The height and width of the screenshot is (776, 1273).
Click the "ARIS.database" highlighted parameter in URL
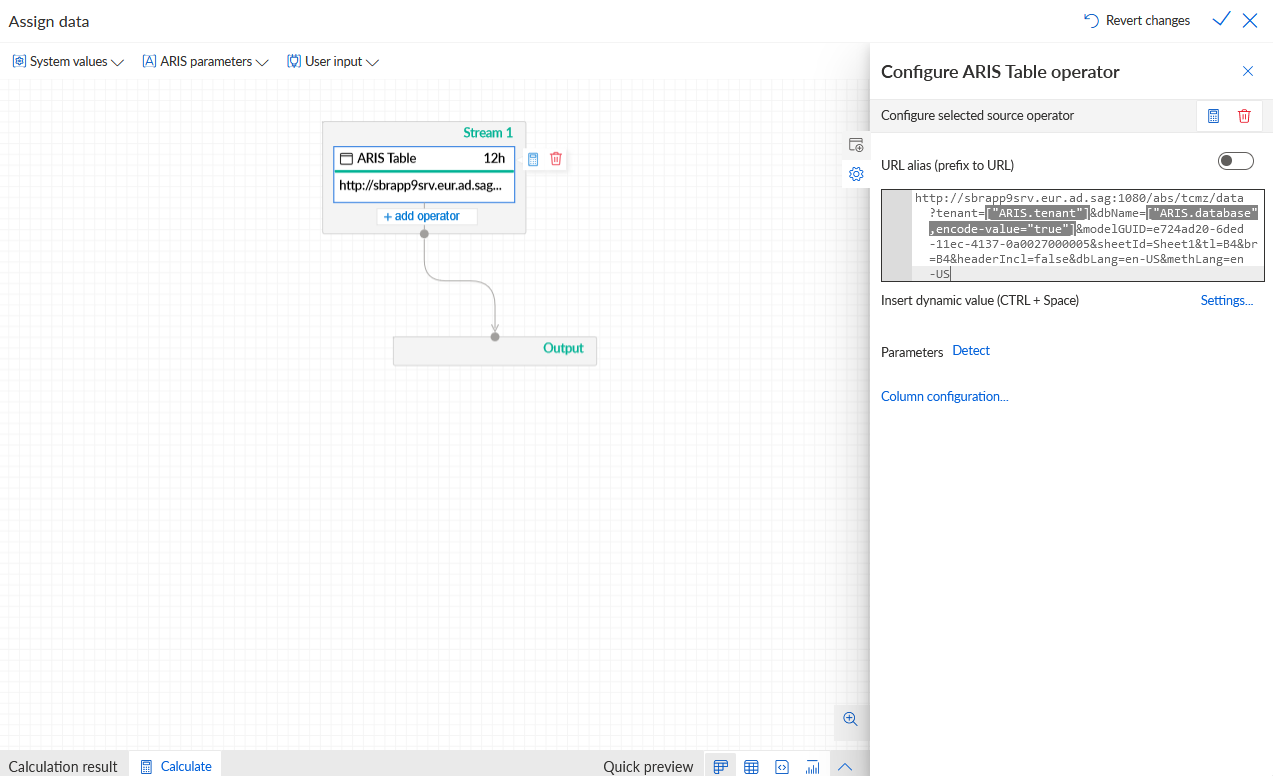(x=1203, y=213)
